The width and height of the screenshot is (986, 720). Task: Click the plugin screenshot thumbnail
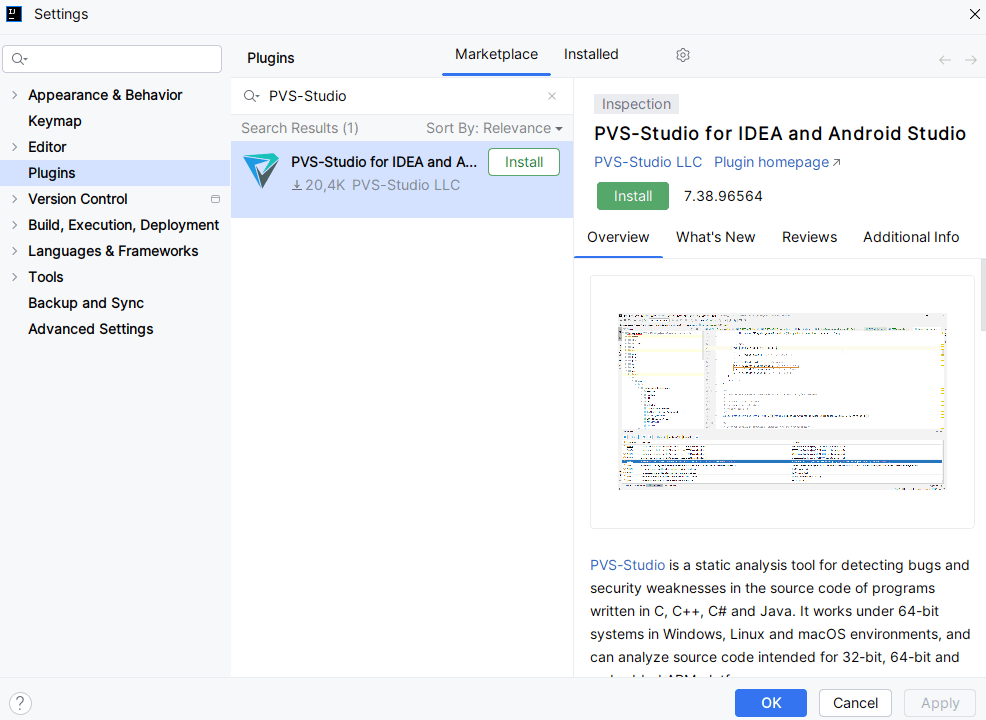(x=782, y=401)
